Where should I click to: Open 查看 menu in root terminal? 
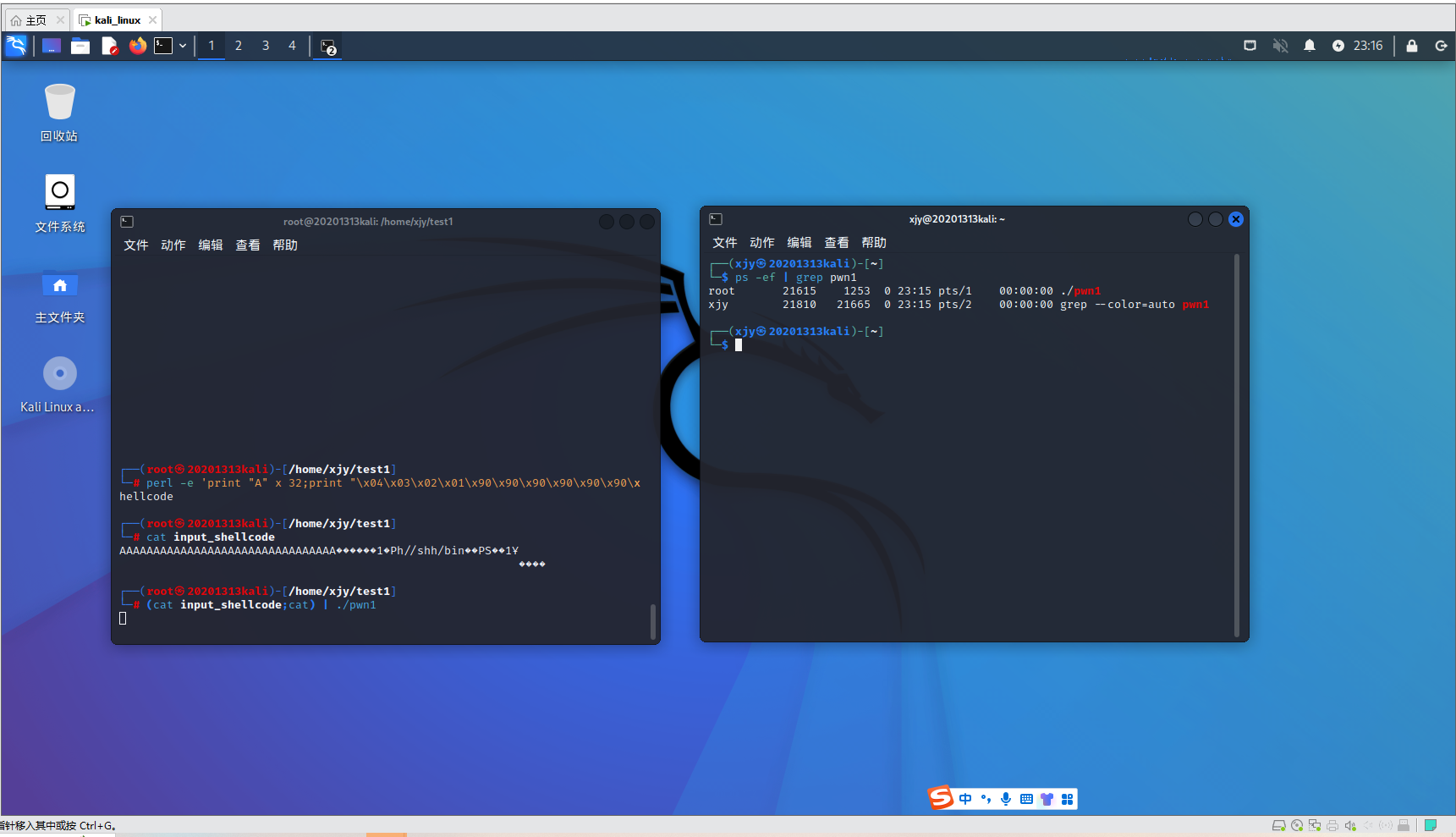pyautogui.click(x=248, y=245)
